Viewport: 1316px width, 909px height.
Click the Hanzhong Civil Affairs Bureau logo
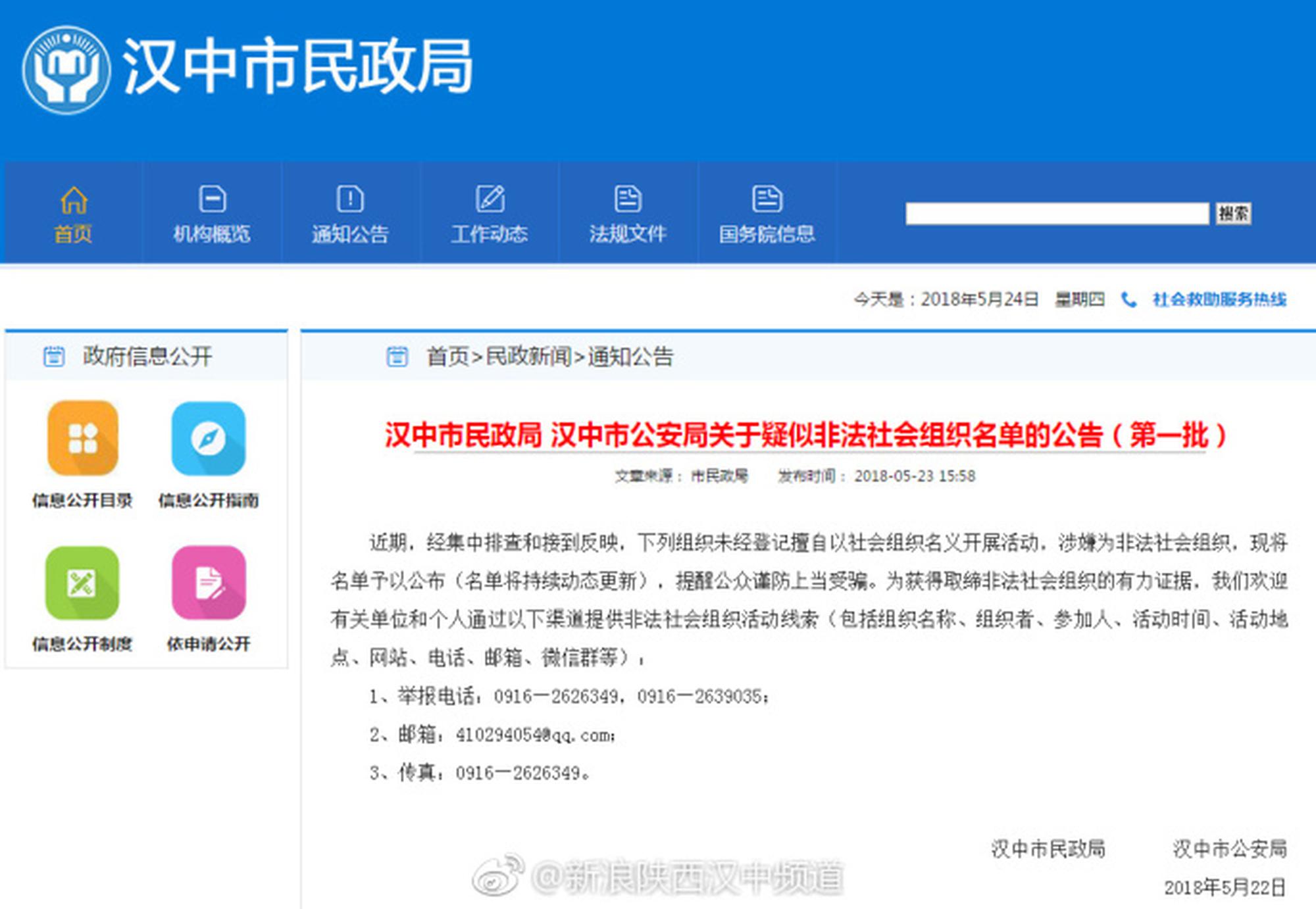coord(66,70)
